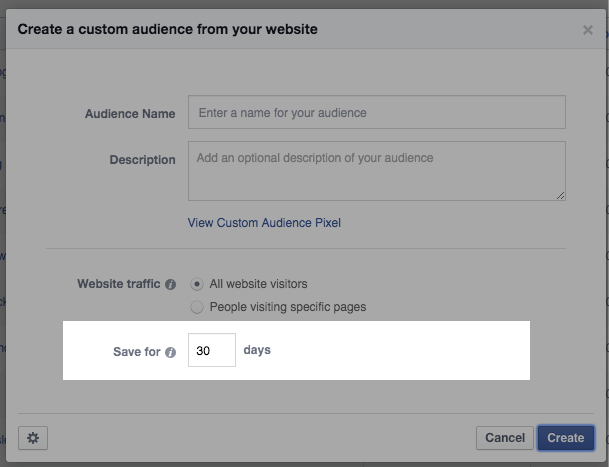Click the "People visiting specific pages" label text
Viewport: 609px width, 467px height.
point(287,307)
